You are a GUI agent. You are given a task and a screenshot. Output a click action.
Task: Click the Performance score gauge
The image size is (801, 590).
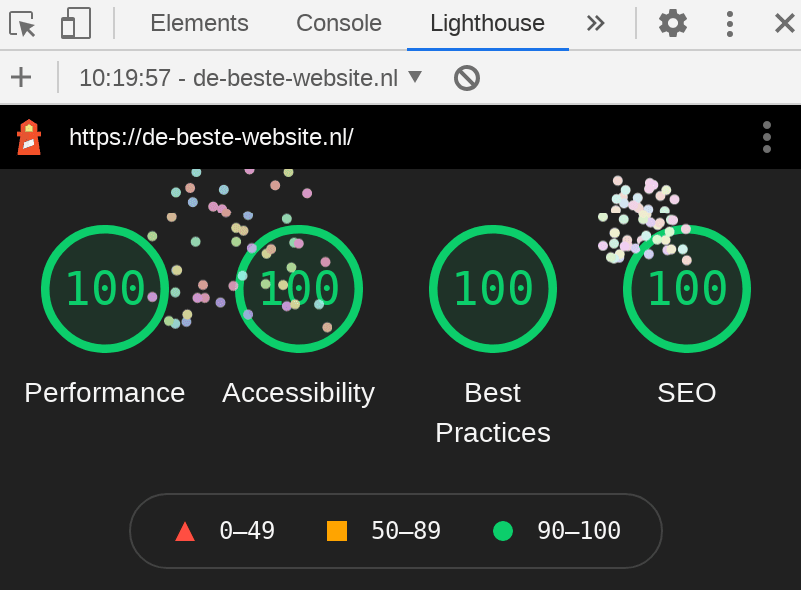coord(104,288)
